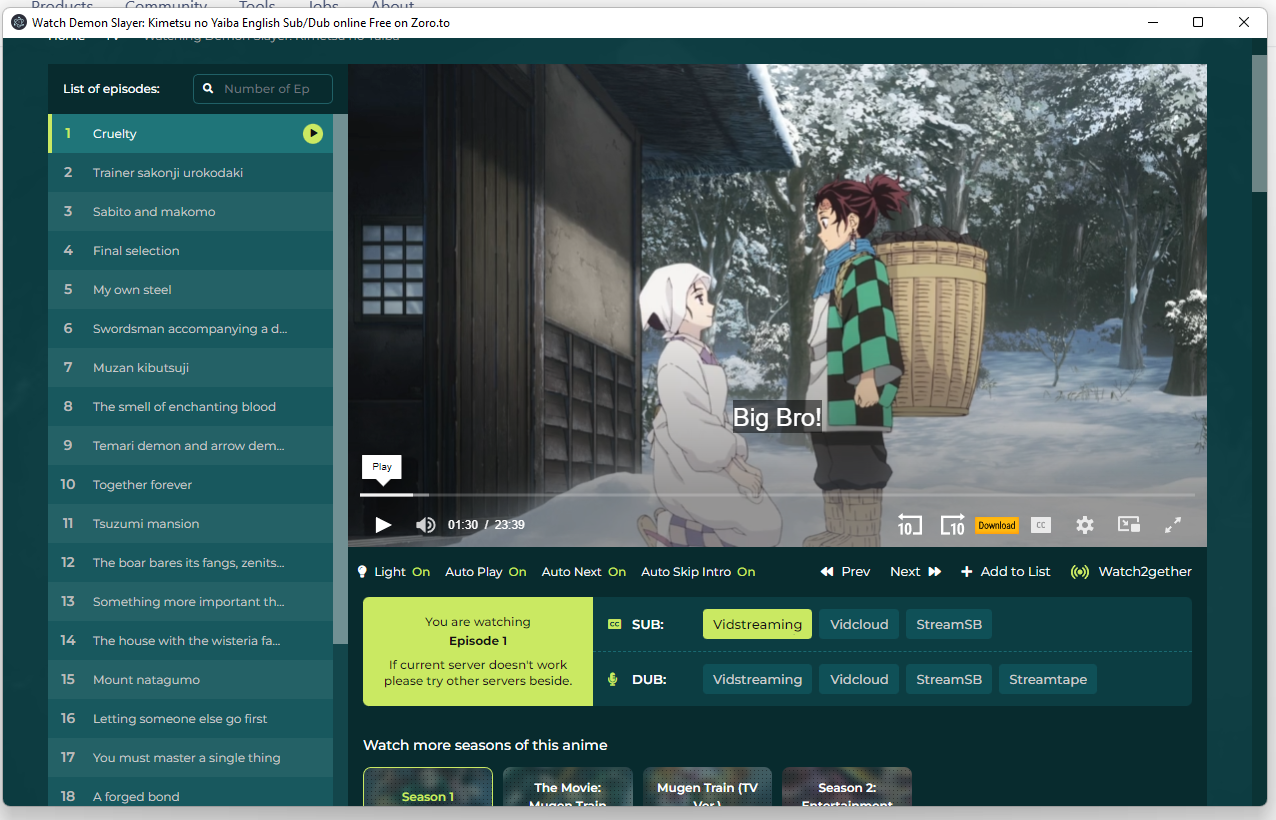Viewport: 1276px width, 820px height.
Task: Select SUB StreamSB server
Action: click(x=949, y=624)
